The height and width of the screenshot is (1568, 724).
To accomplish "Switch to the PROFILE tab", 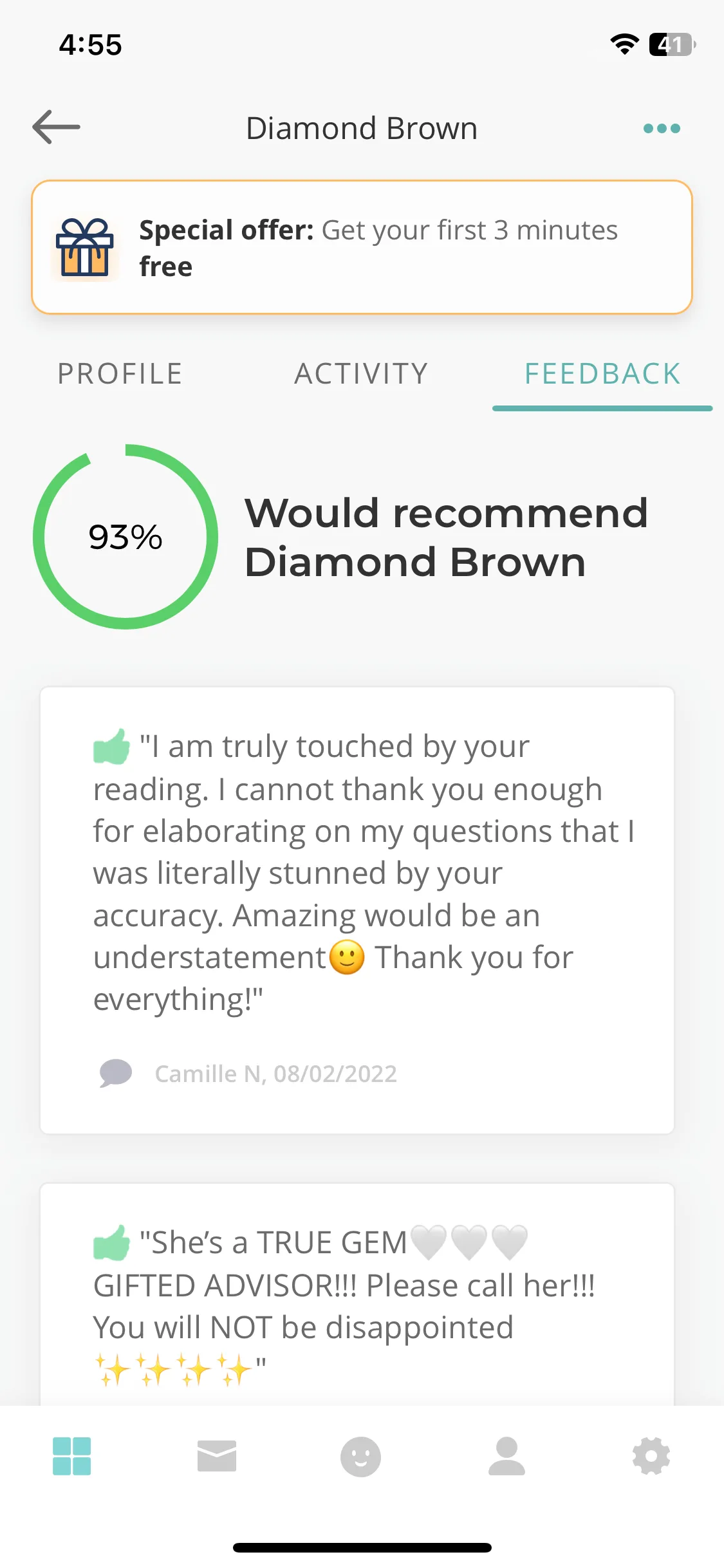I will [x=120, y=374].
